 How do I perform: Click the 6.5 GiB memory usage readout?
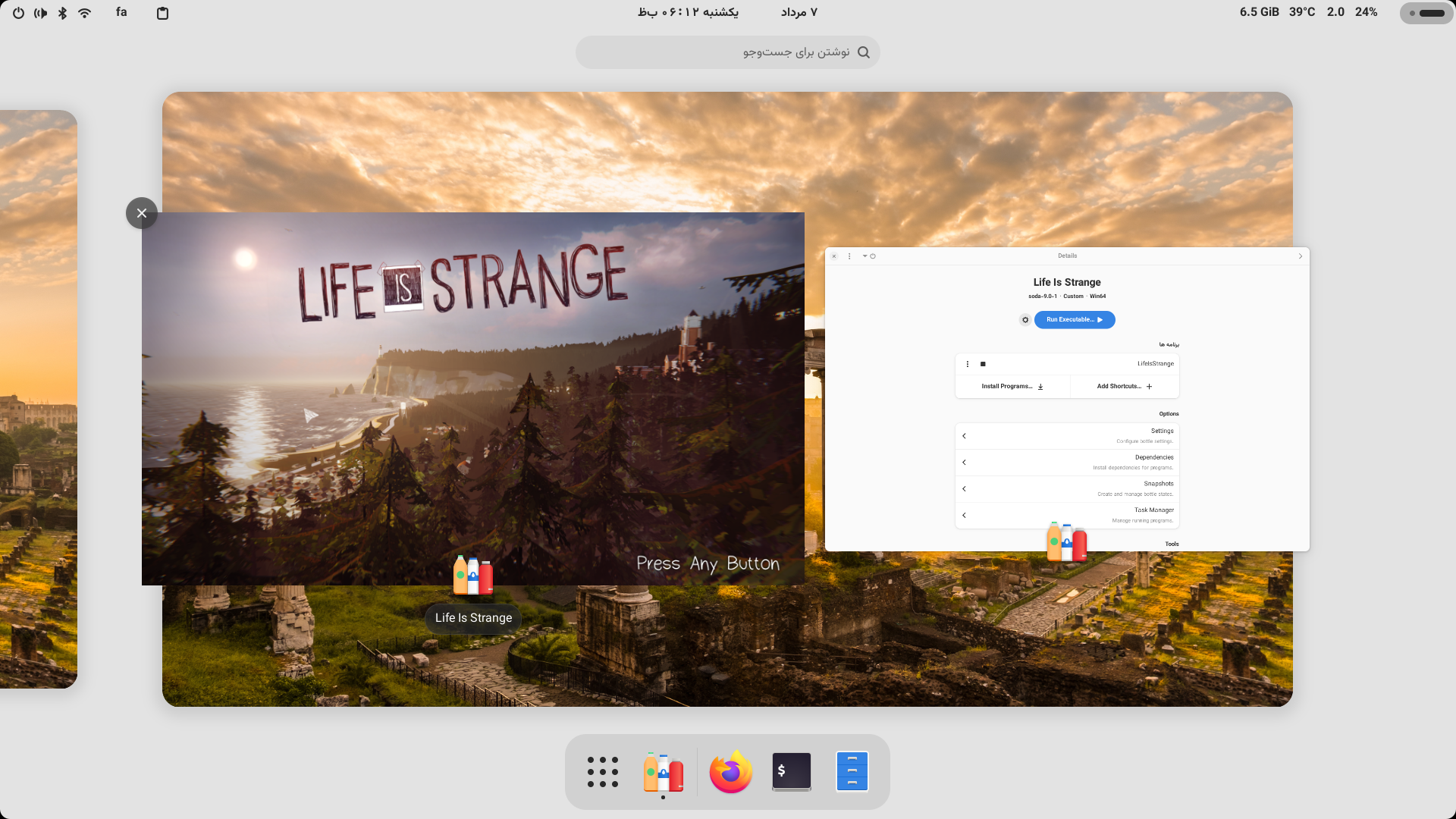[x=1259, y=12]
